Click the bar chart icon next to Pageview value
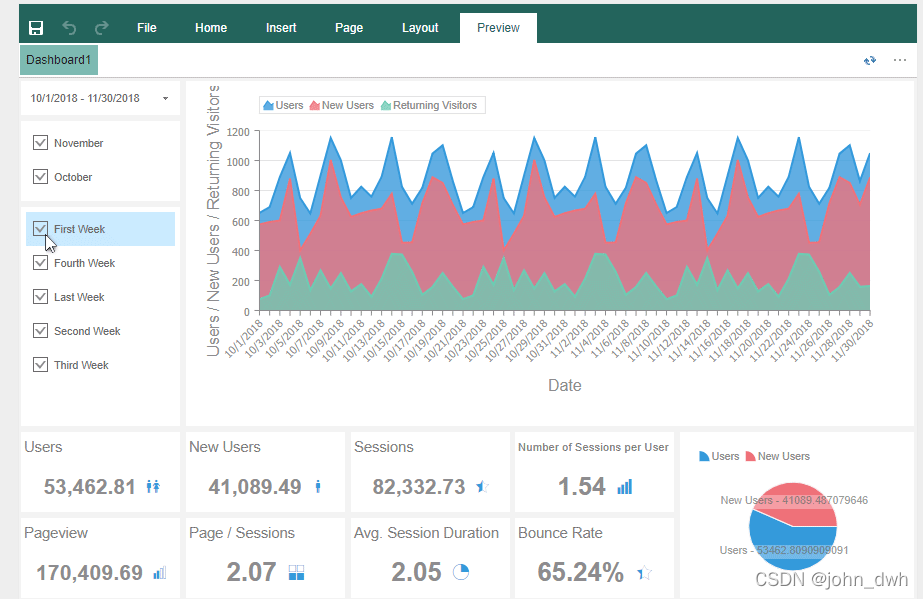This screenshot has height=599, width=923. pyautogui.click(x=159, y=573)
